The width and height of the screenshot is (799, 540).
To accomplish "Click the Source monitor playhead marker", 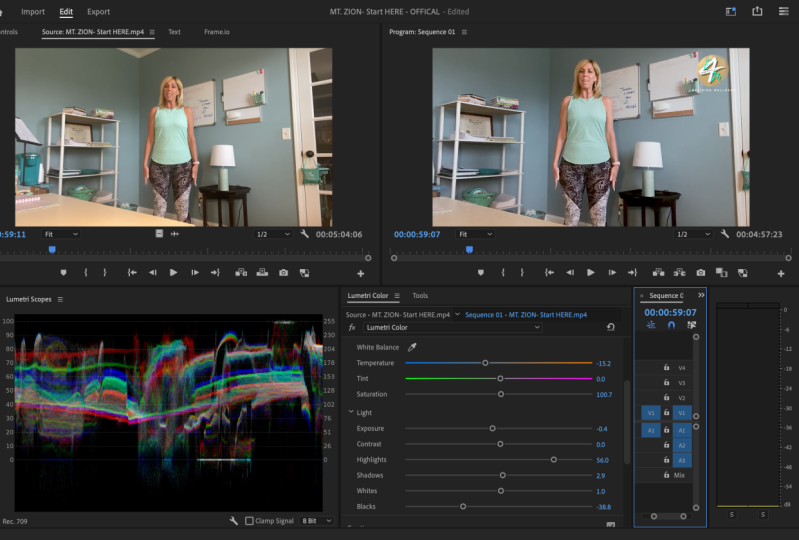I will pyautogui.click(x=52, y=249).
